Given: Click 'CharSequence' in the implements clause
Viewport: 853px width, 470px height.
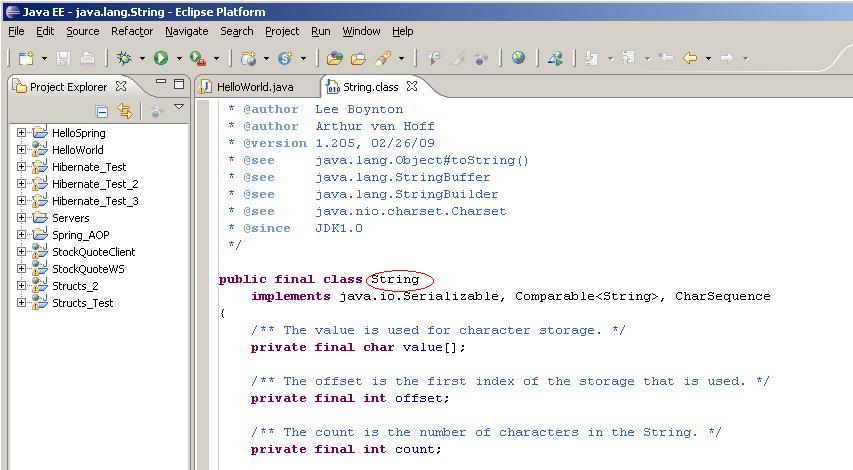Looking at the screenshot, I should [722, 296].
